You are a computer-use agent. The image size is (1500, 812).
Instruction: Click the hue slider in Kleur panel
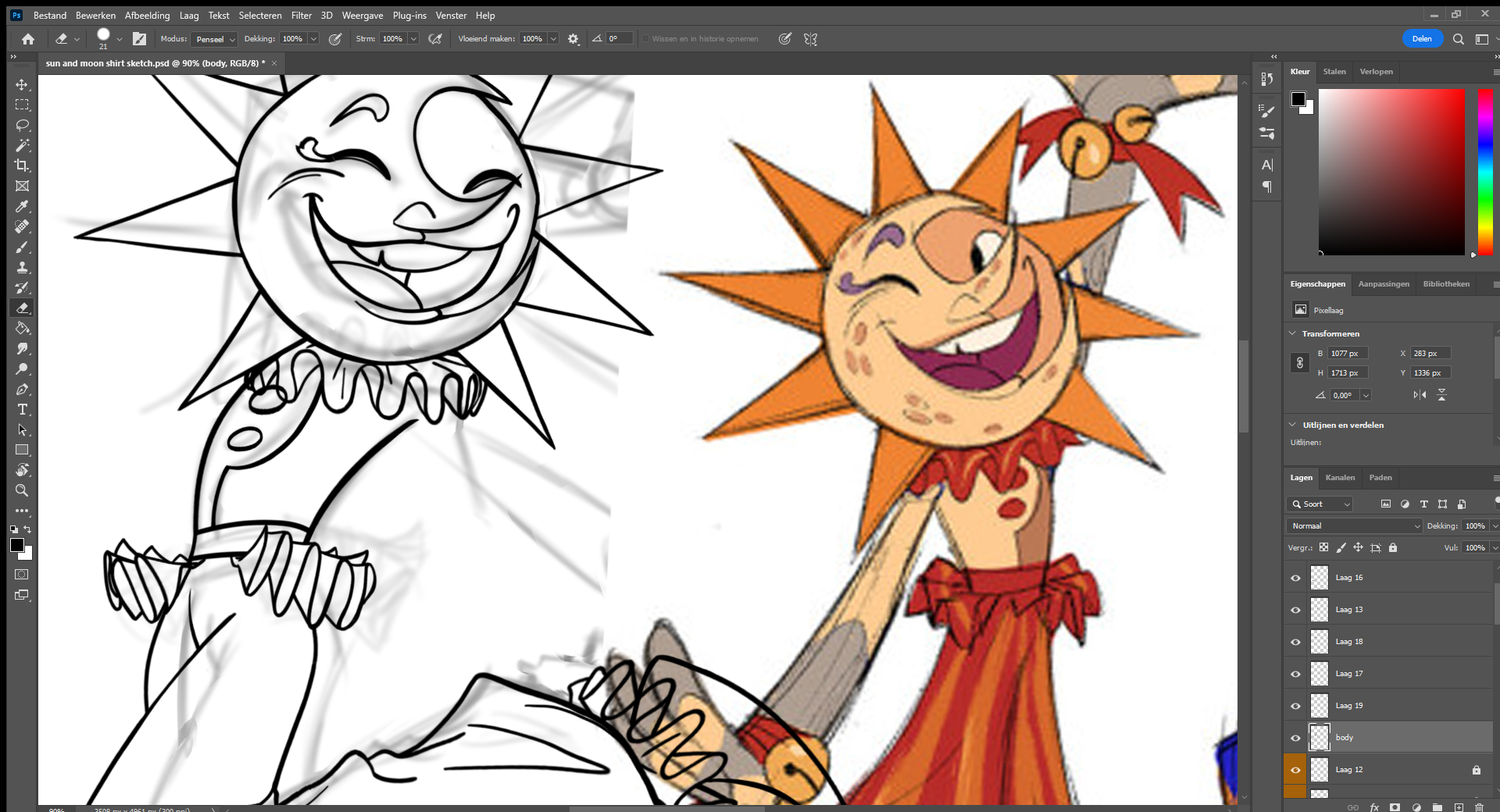point(1484,172)
